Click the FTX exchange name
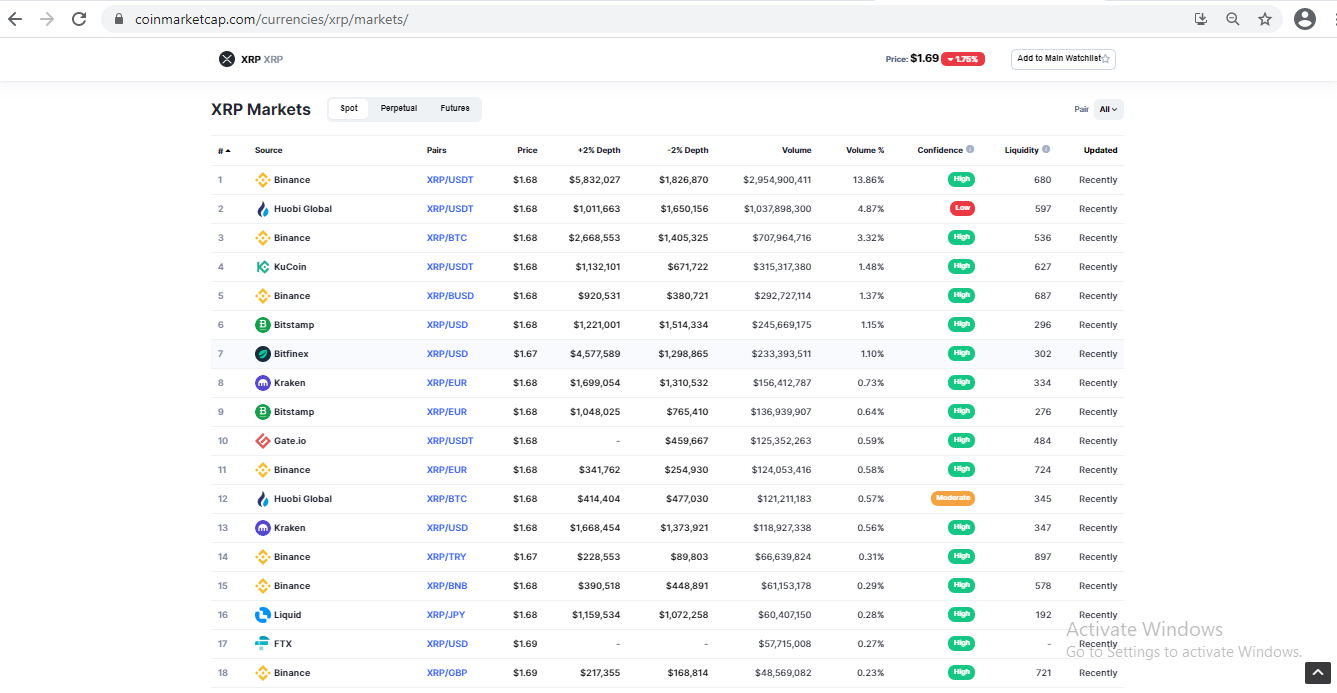Screen dimensions: 1337x693 click(283, 644)
